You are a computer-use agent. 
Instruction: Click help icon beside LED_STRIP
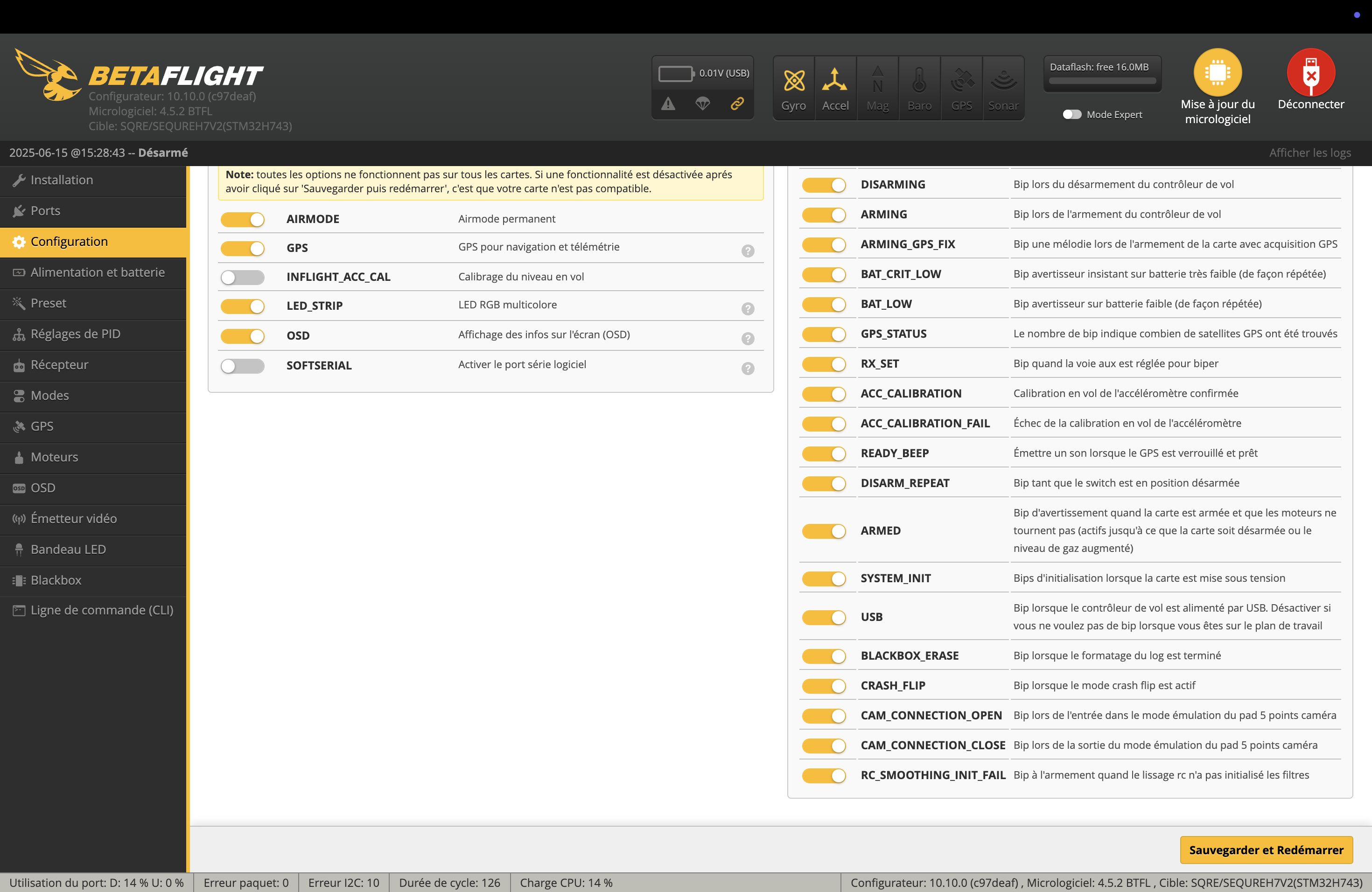click(x=748, y=308)
